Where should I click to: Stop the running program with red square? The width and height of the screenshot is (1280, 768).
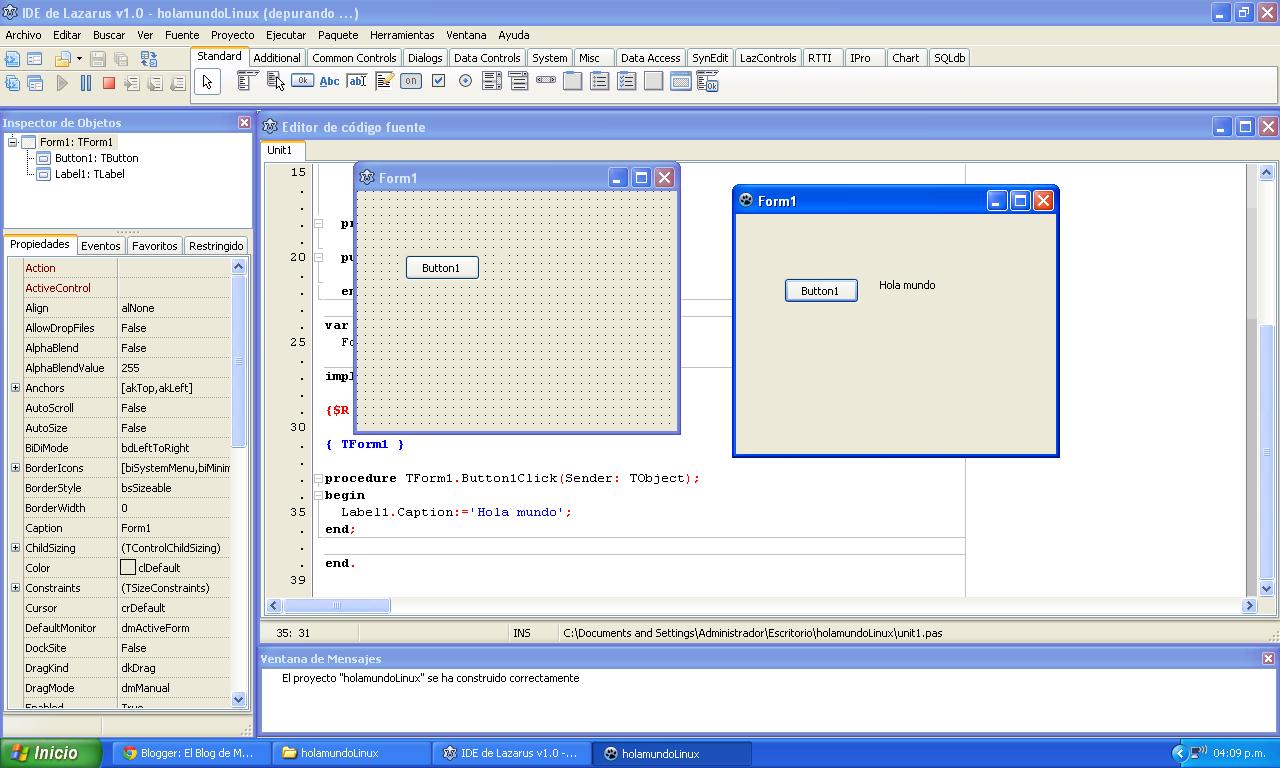click(x=109, y=84)
